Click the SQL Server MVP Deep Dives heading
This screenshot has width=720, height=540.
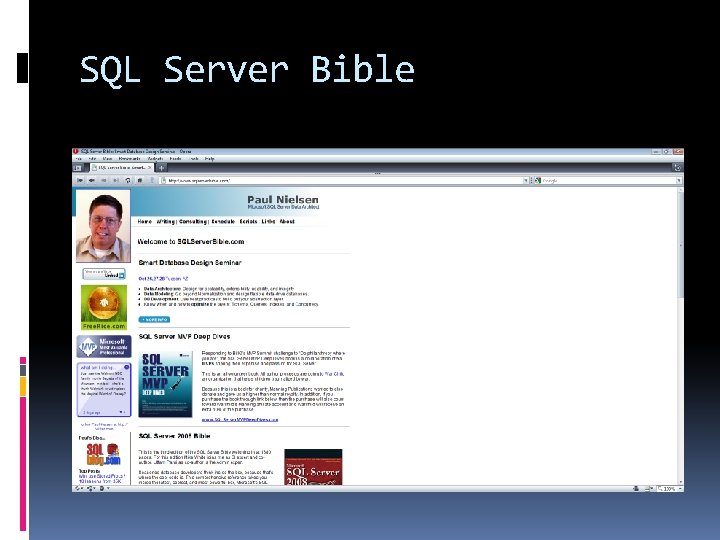click(x=184, y=337)
